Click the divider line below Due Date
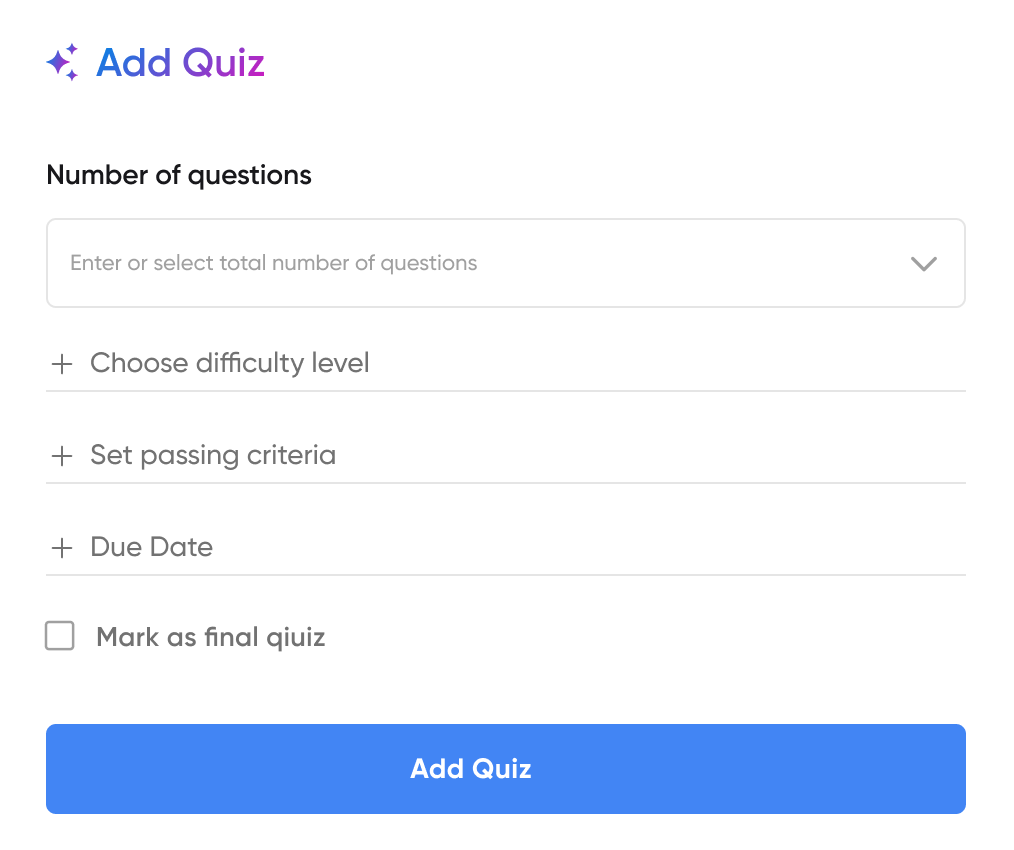The height and width of the screenshot is (850, 1014). pyautogui.click(x=505, y=575)
